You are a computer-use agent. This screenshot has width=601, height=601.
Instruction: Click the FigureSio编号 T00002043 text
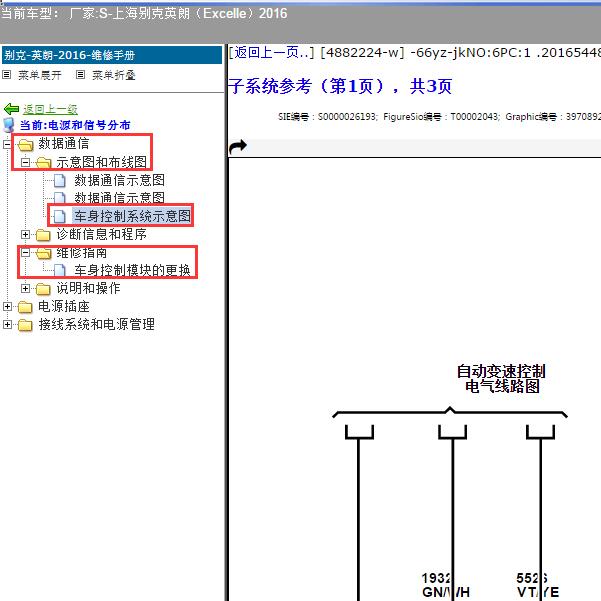click(x=441, y=117)
